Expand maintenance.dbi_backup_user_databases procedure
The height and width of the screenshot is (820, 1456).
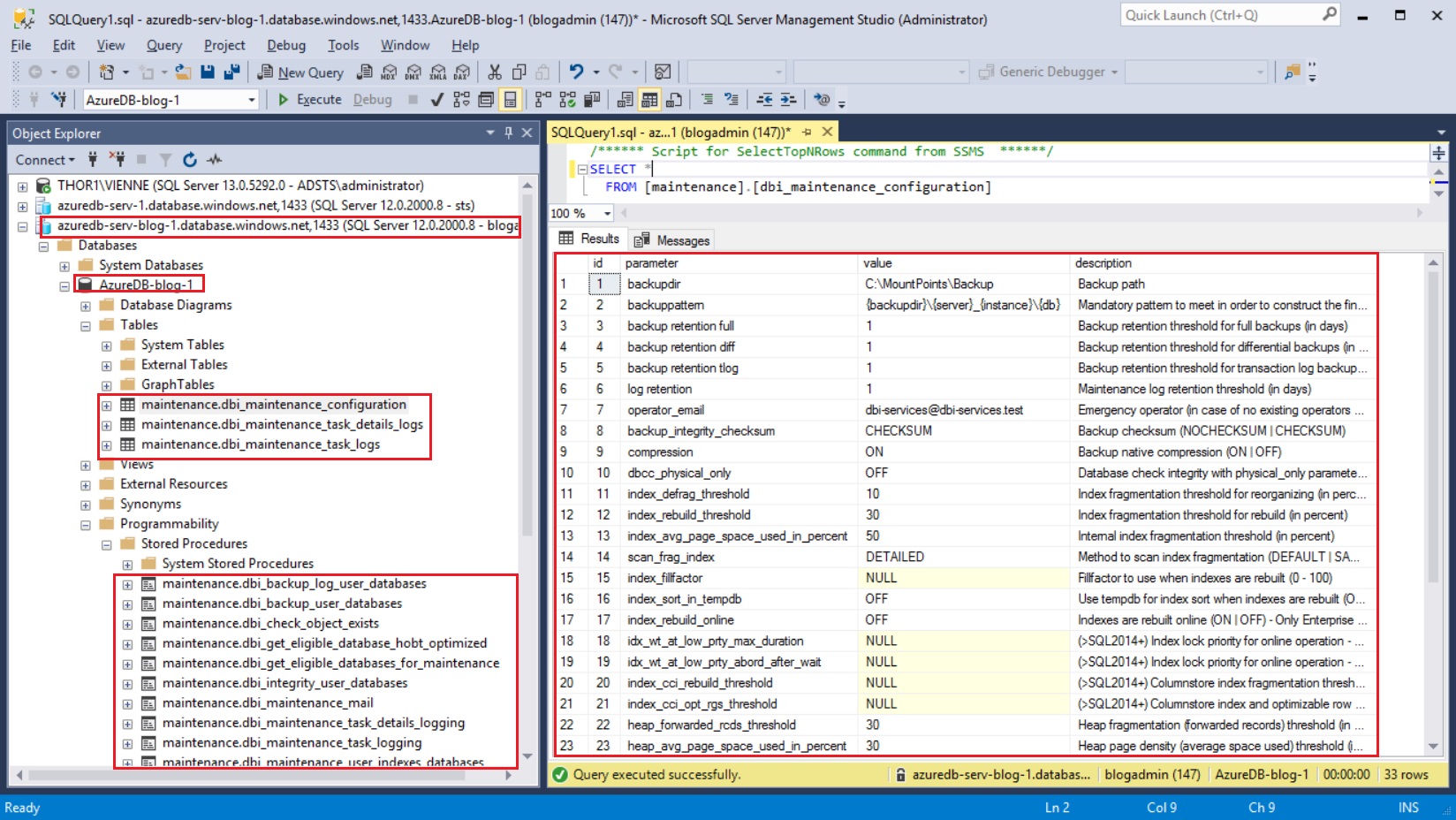click(x=128, y=604)
